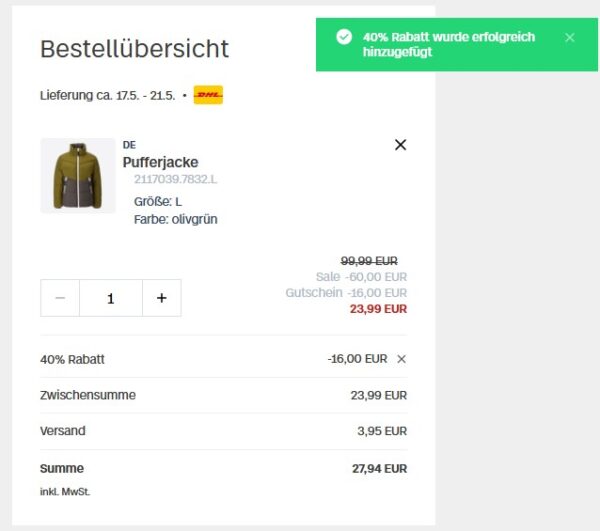The image size is (600, 531).
Task: Click the article number 2117039.7832.L
Action: point(175,180)
